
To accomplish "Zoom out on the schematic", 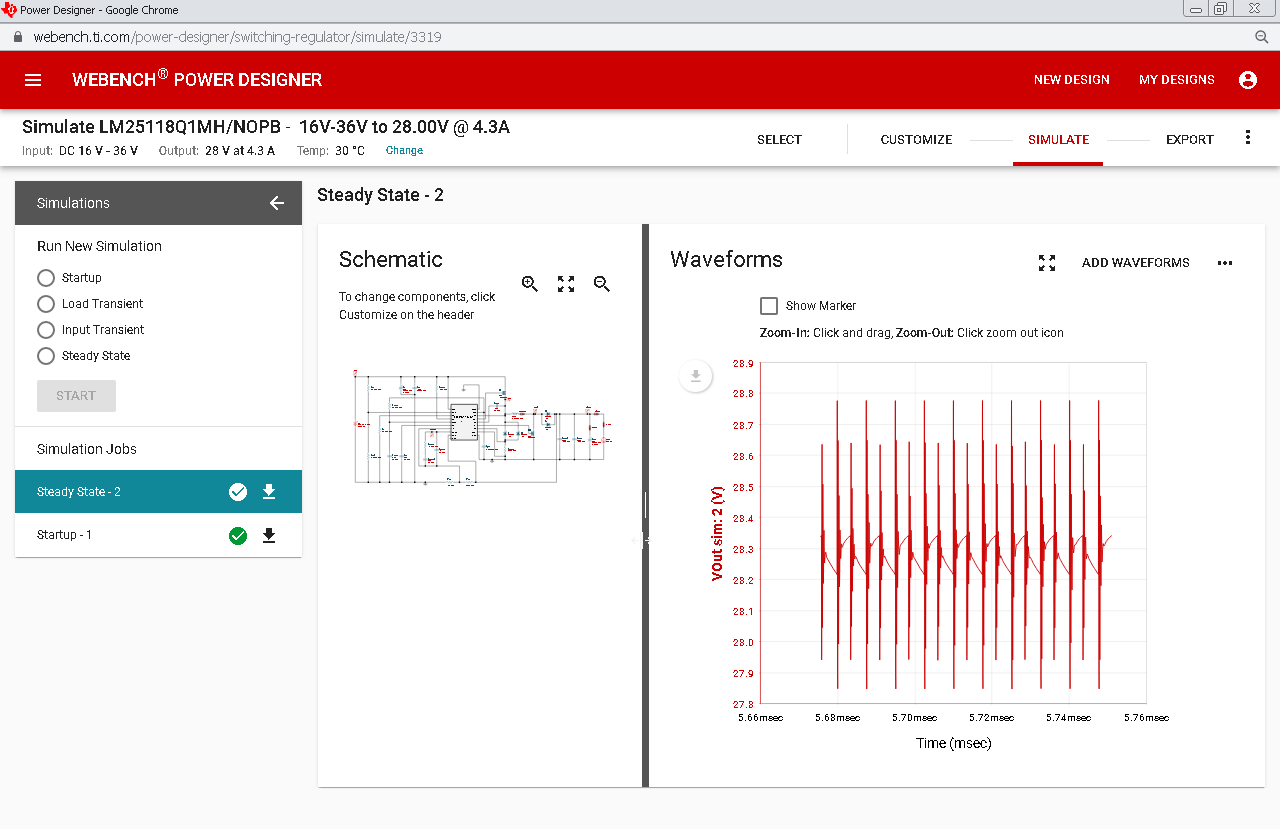I will point(602,284).
